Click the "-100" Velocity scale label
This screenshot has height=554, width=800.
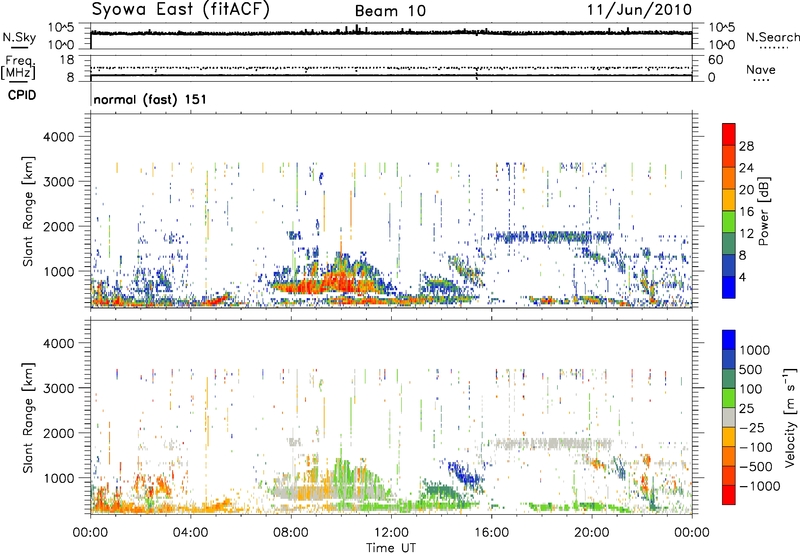pos(756,447)
